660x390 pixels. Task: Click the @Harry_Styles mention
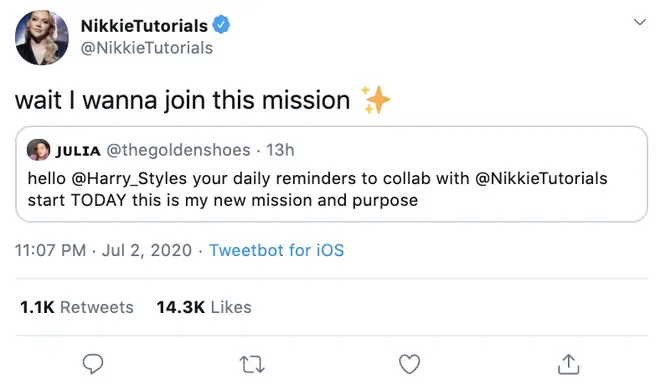(129, 179)
